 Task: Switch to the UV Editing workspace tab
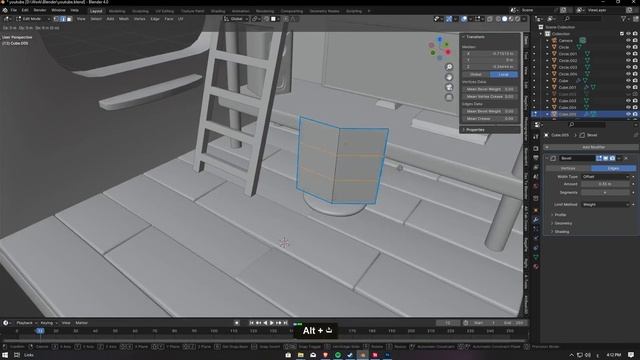(164, 11)
